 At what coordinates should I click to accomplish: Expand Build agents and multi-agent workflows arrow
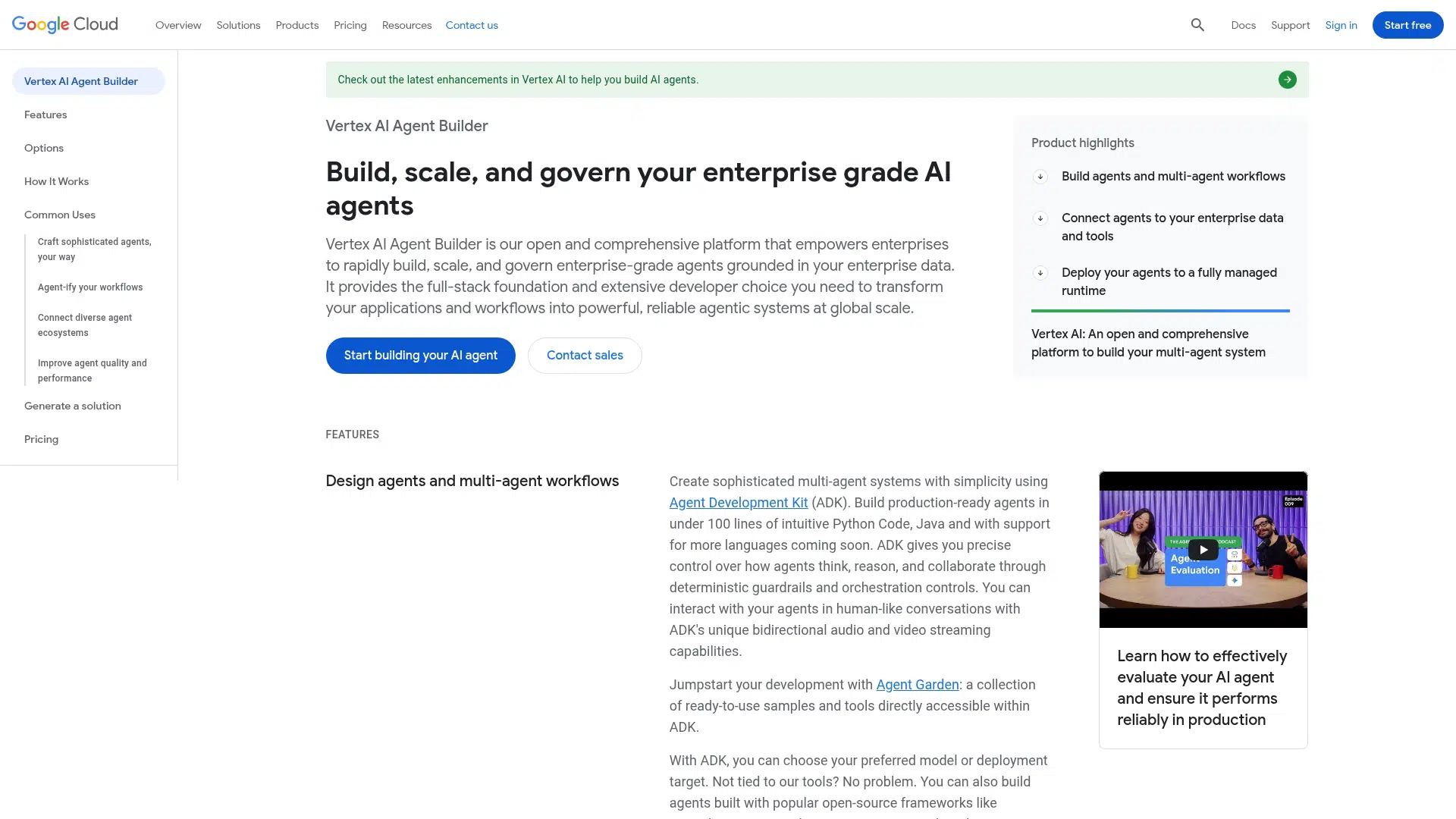pos(1040,177)
